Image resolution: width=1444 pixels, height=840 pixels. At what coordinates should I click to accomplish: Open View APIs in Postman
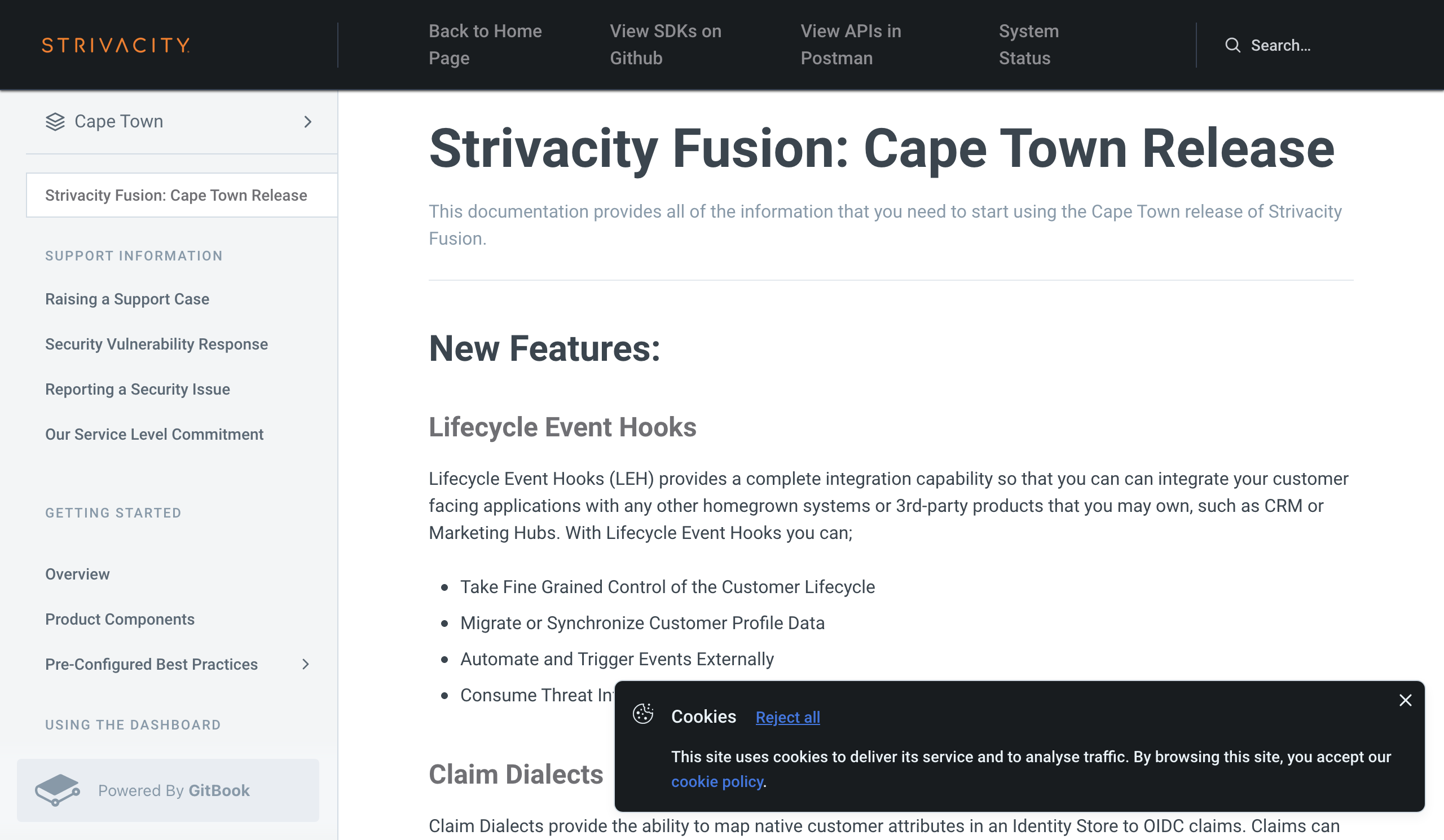(x=851, y=45)
